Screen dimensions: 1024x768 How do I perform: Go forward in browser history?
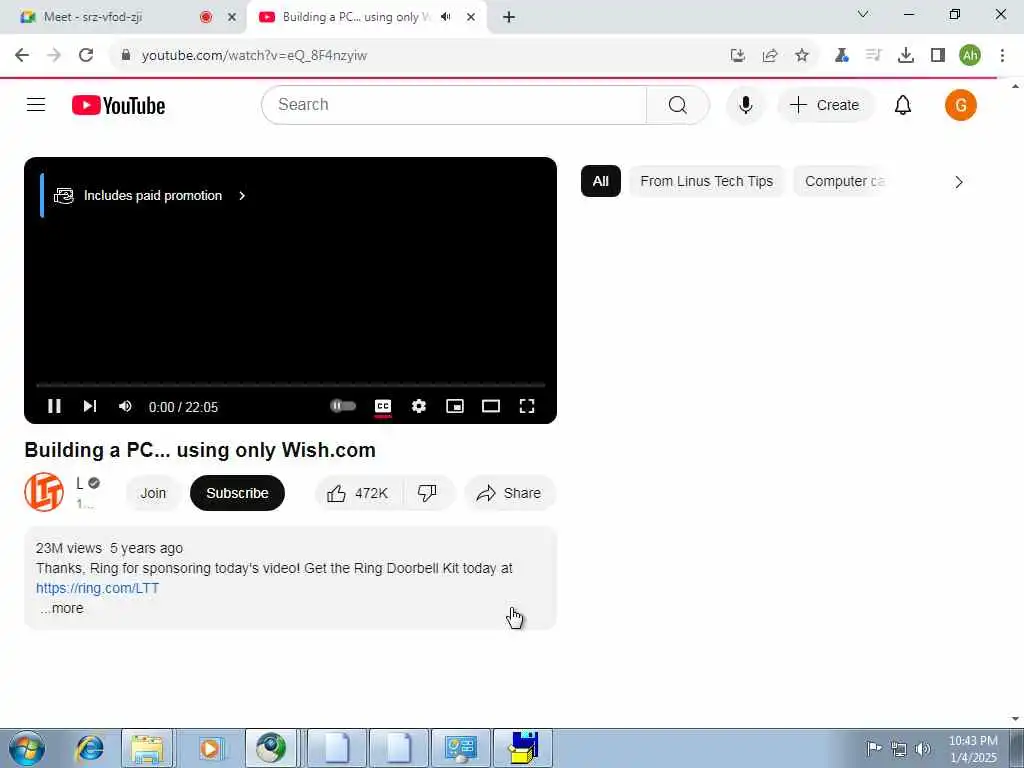pos(54,55)
